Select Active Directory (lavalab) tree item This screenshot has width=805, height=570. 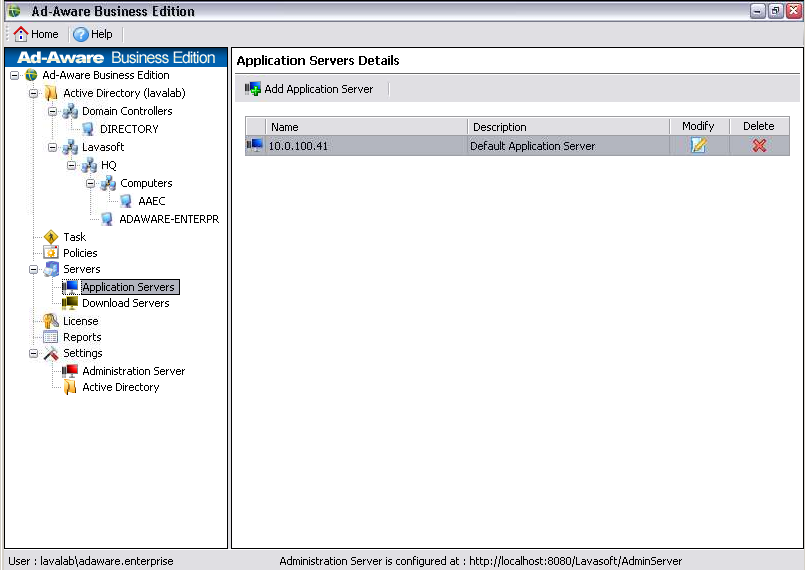click(124, 93)
